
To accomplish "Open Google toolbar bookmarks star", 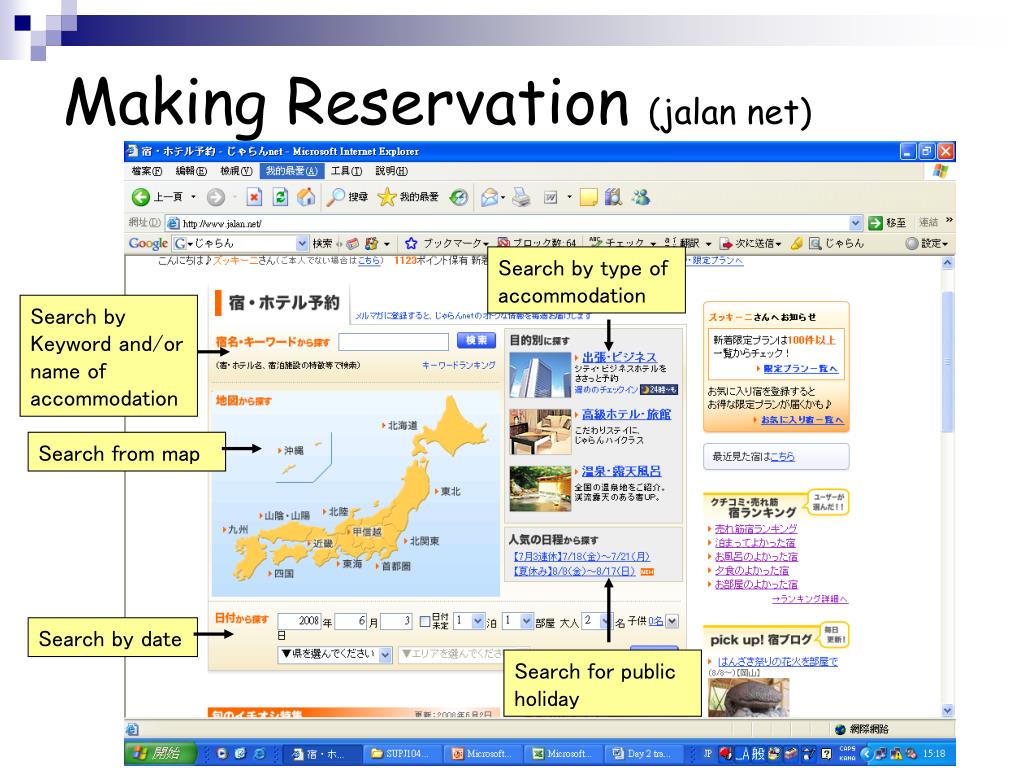I will [411, 244].
